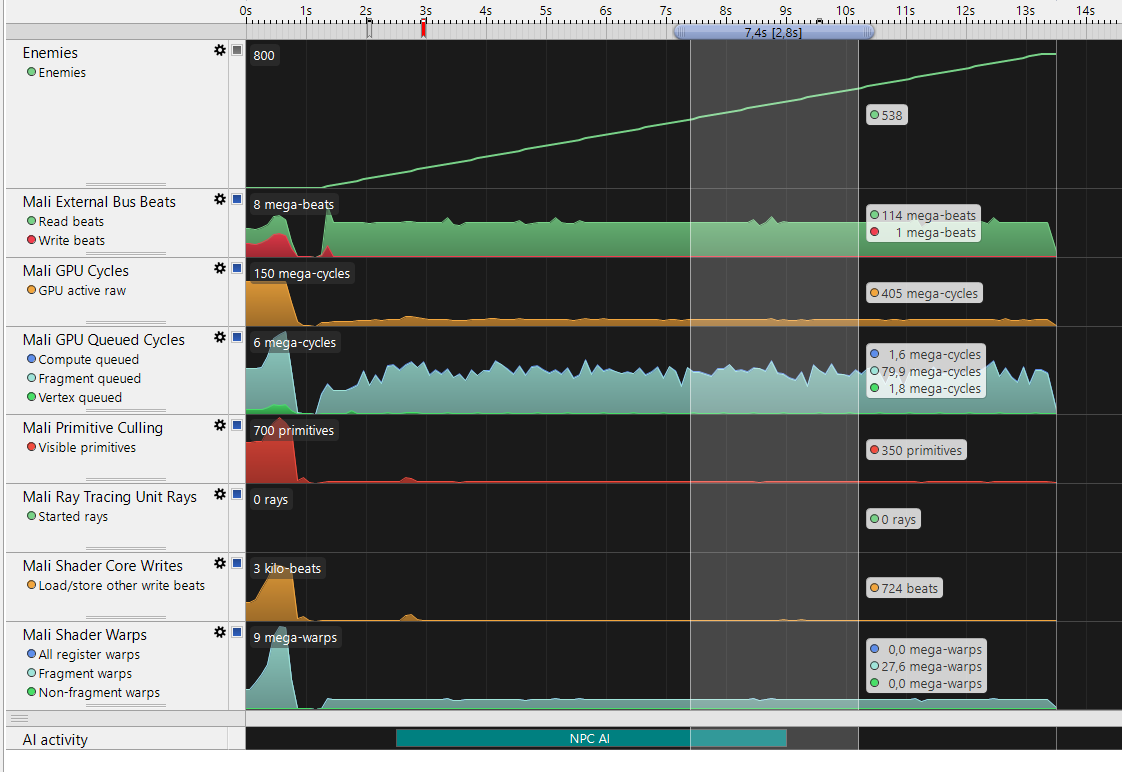Toggle the blue box on Mali Primitive Culling
The width and height of the screenshot is (1122, 772).
(237, 425)
